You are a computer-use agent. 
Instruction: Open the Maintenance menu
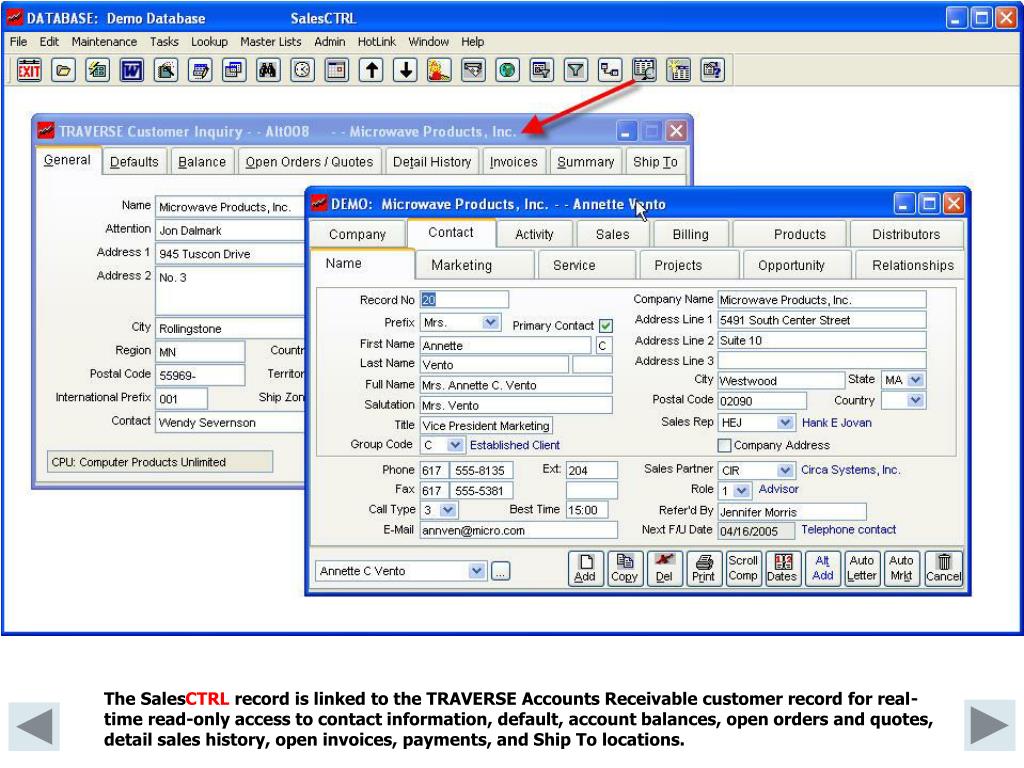[x=104, y=42]
